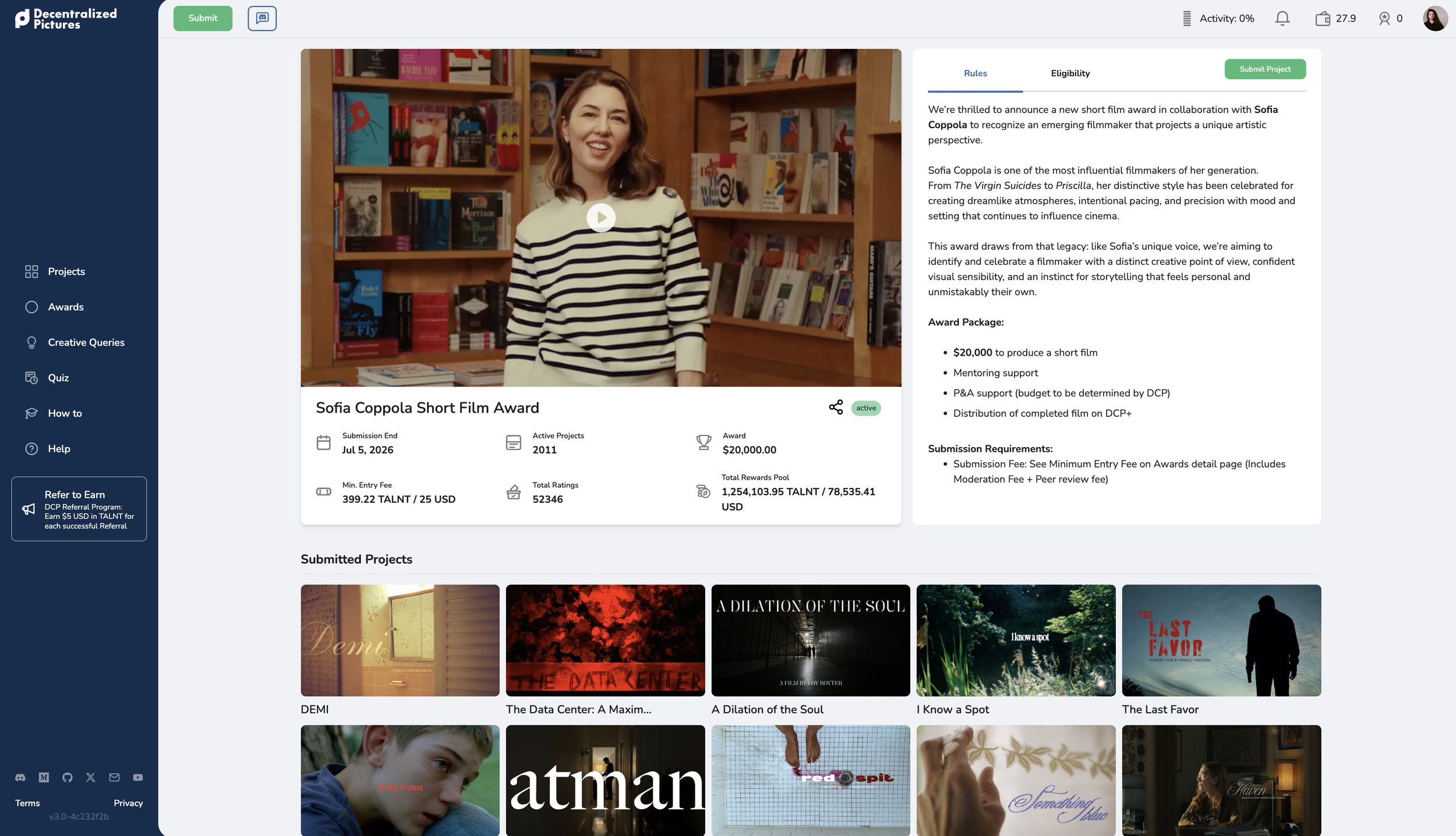The image size is (1456, 836).
Task: Click the 'Submitted Projects' heading
Action: (x=356, y=559)
